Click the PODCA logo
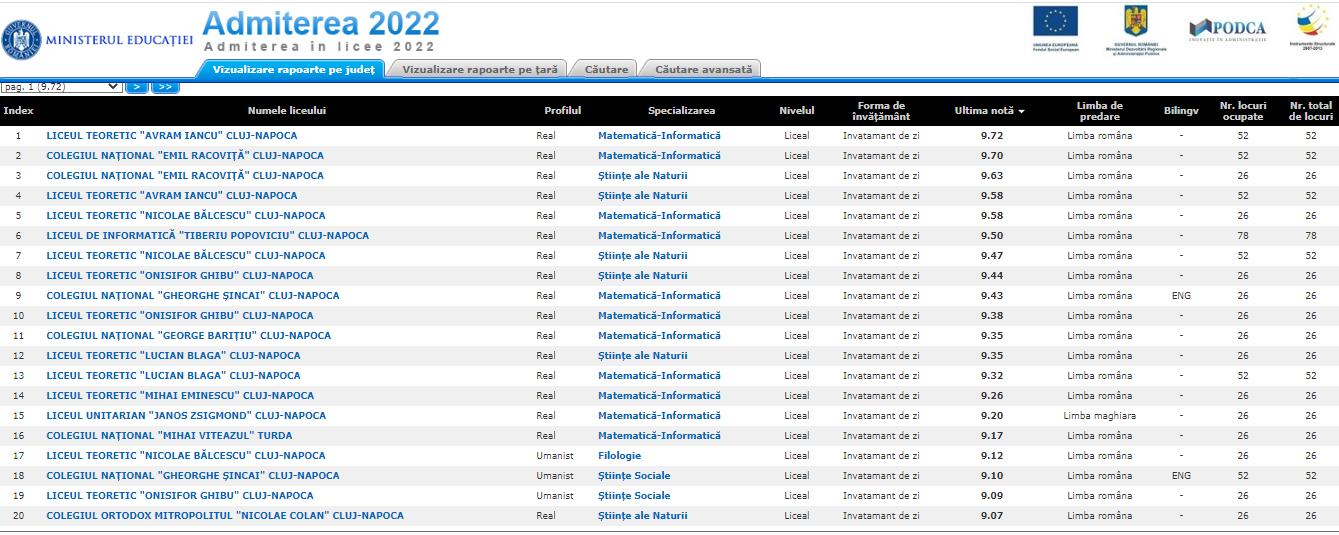The width and height of the screenshot is (1339, 535). [1227, 29]
